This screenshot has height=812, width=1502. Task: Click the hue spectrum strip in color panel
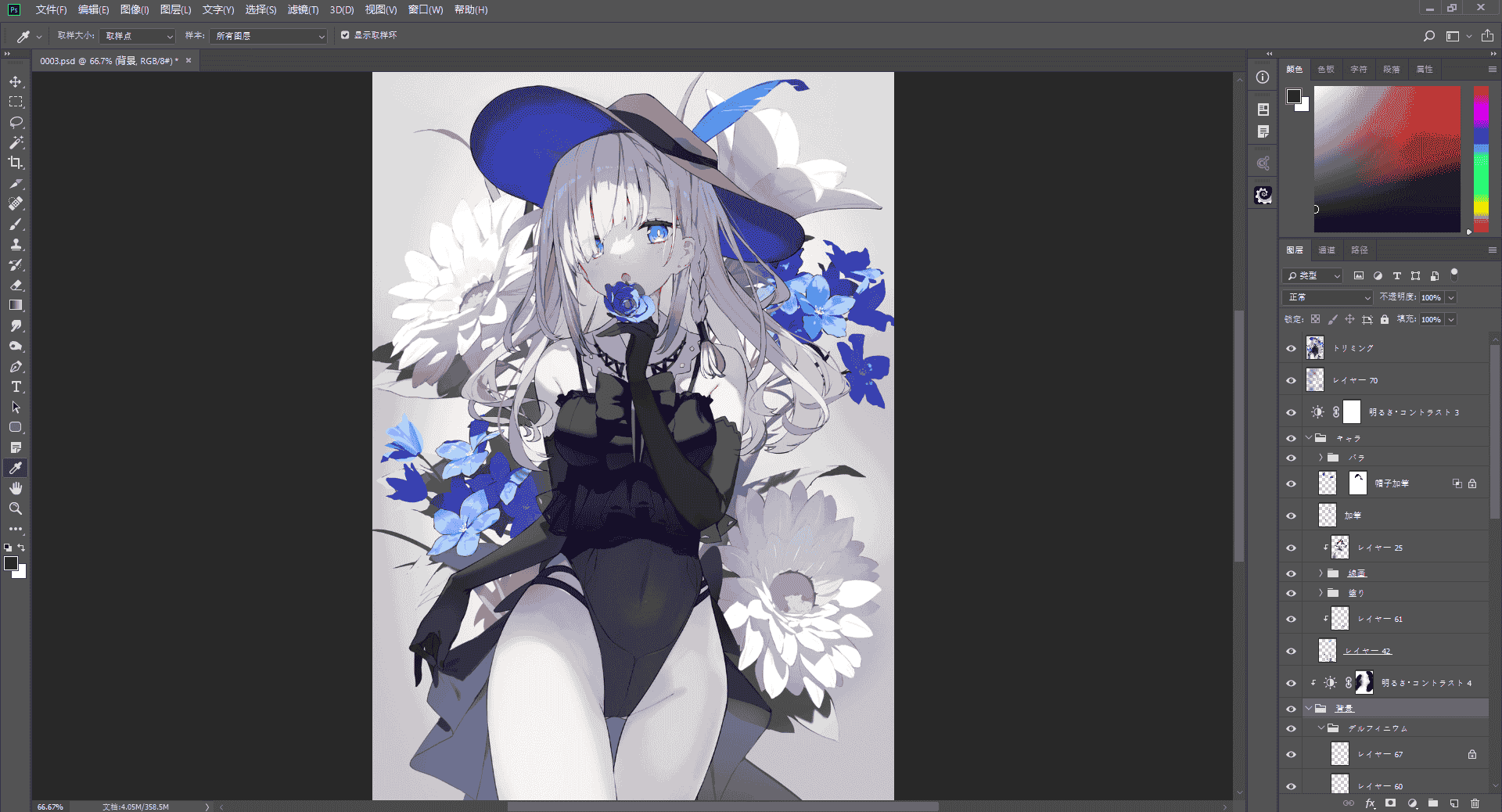click(1481, 159)
